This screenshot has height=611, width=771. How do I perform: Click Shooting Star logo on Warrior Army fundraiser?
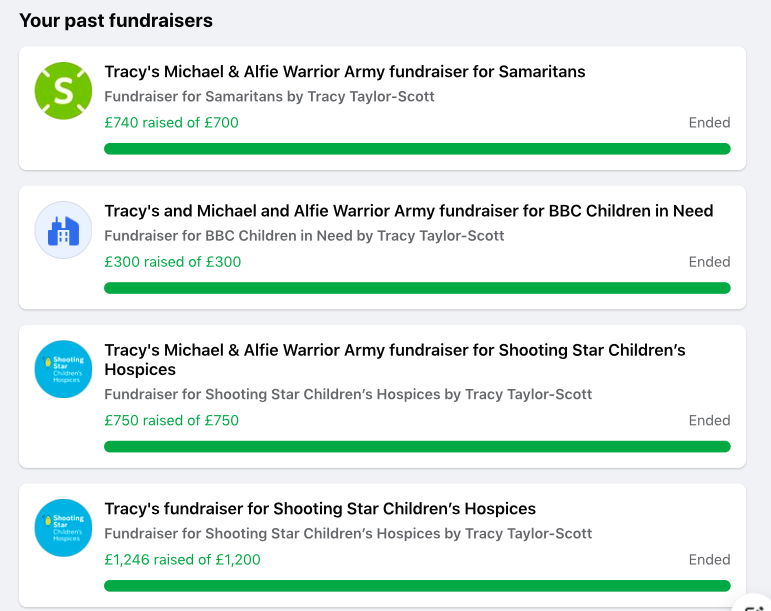point(63,369)
